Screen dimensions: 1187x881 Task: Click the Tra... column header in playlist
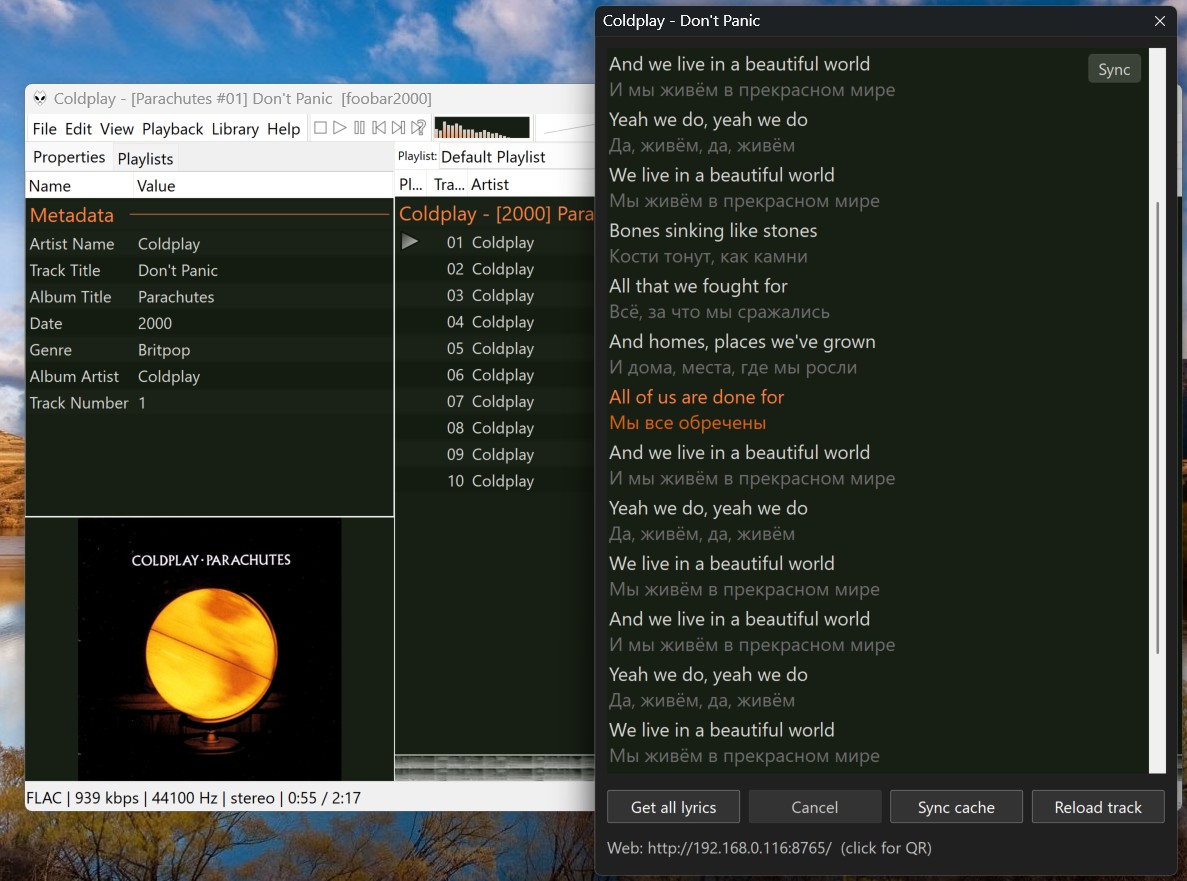pos(449,184)
